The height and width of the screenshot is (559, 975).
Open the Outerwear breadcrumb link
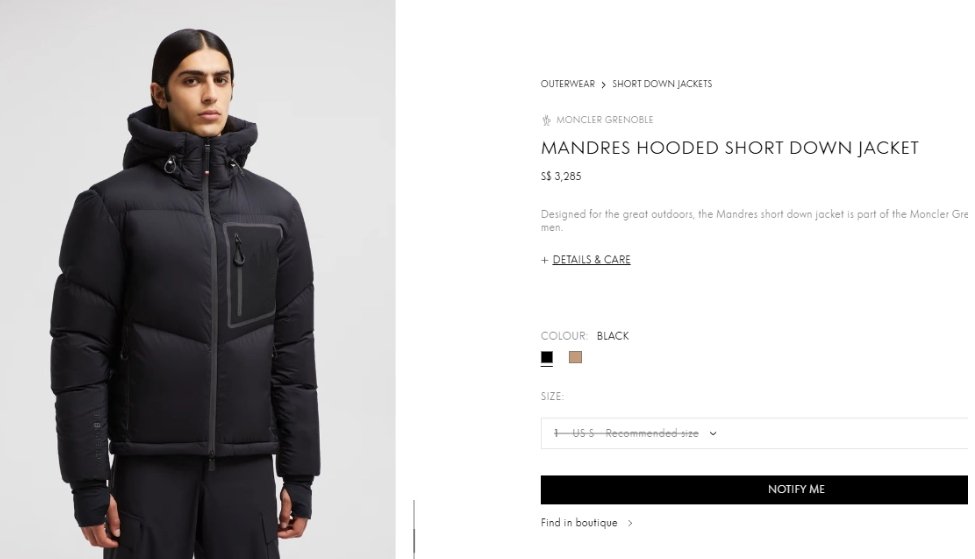(x=568, y=84)
